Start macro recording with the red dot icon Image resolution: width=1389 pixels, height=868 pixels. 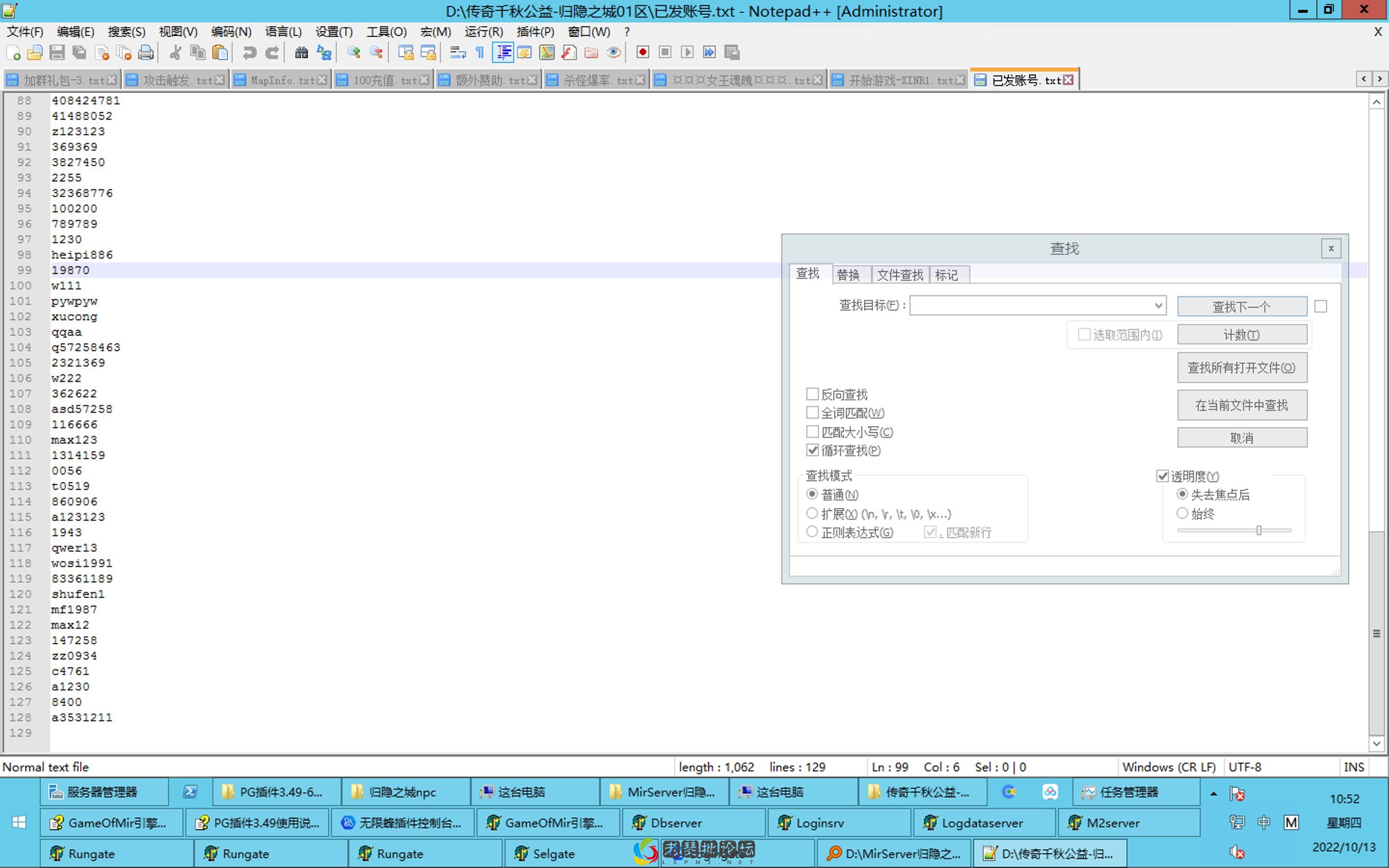(x=642, y=53)
